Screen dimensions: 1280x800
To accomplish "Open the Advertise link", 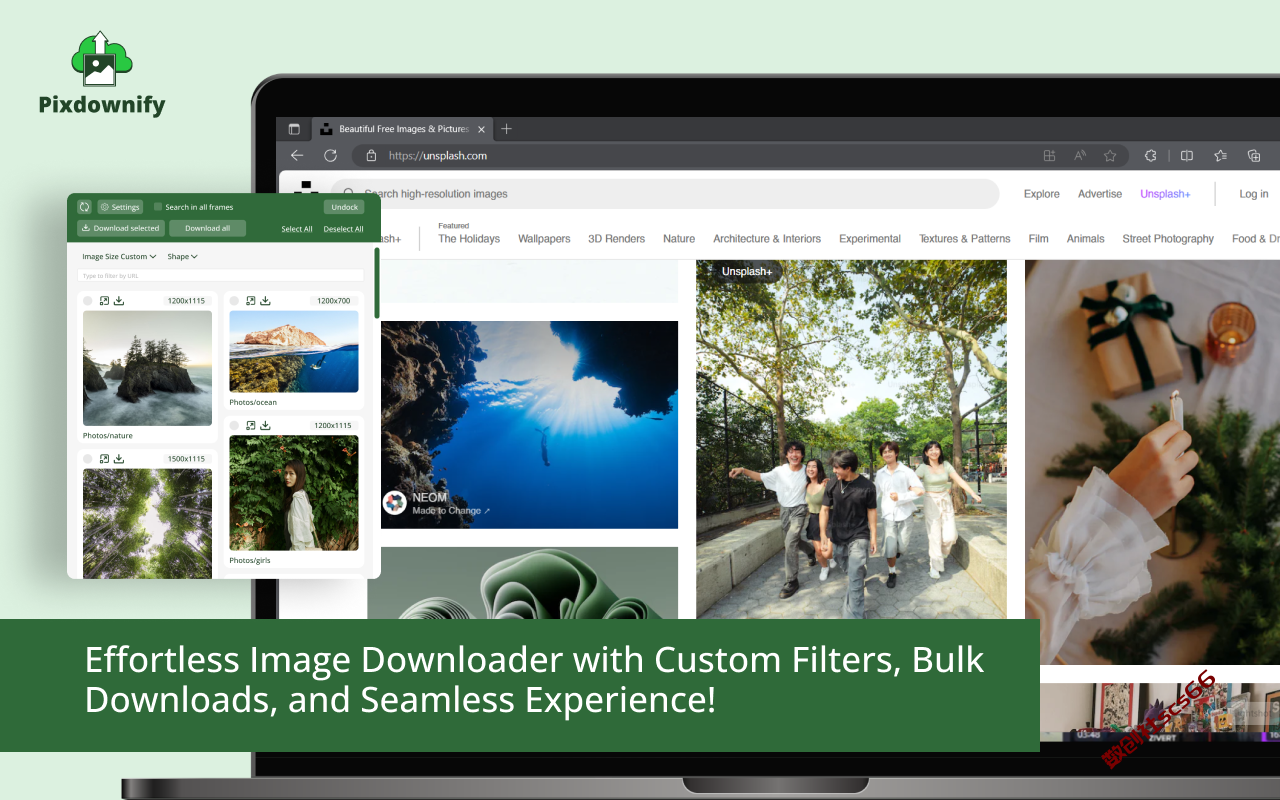I will click(1100, 194).
